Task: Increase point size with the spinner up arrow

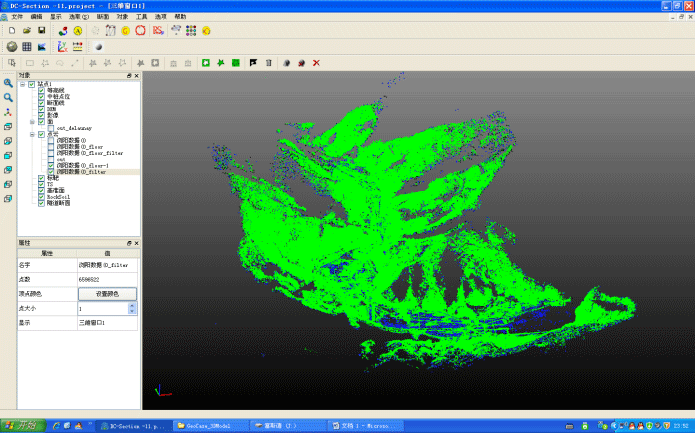Action: 132,306
